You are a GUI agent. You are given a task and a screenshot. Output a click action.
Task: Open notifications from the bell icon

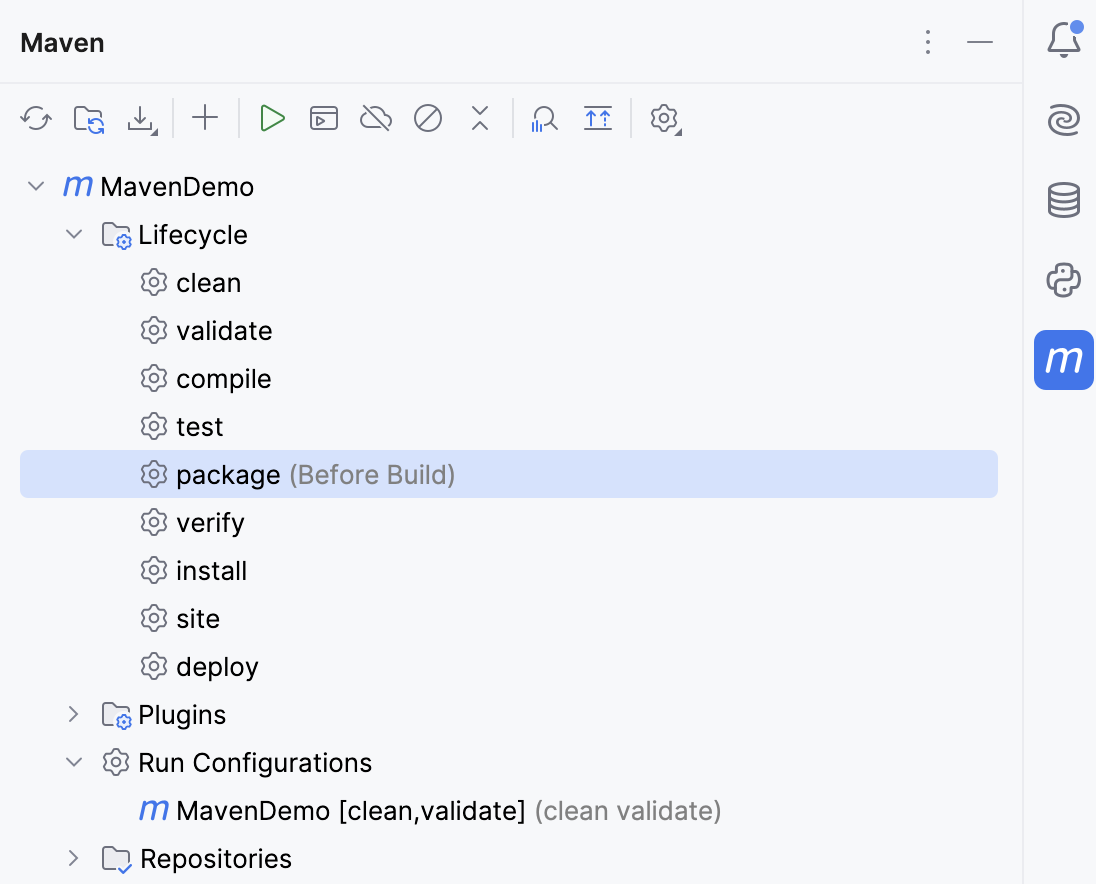pos(1063,40)
